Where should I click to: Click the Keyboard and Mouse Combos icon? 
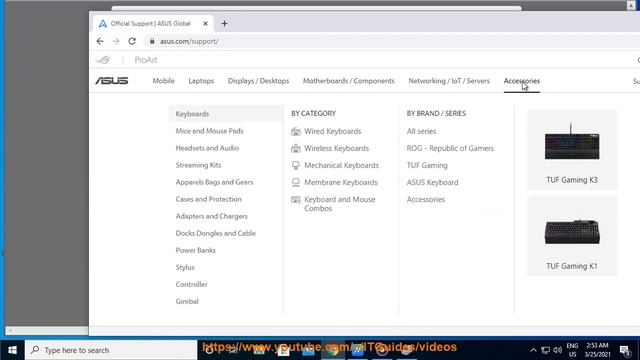coord(296,200)
